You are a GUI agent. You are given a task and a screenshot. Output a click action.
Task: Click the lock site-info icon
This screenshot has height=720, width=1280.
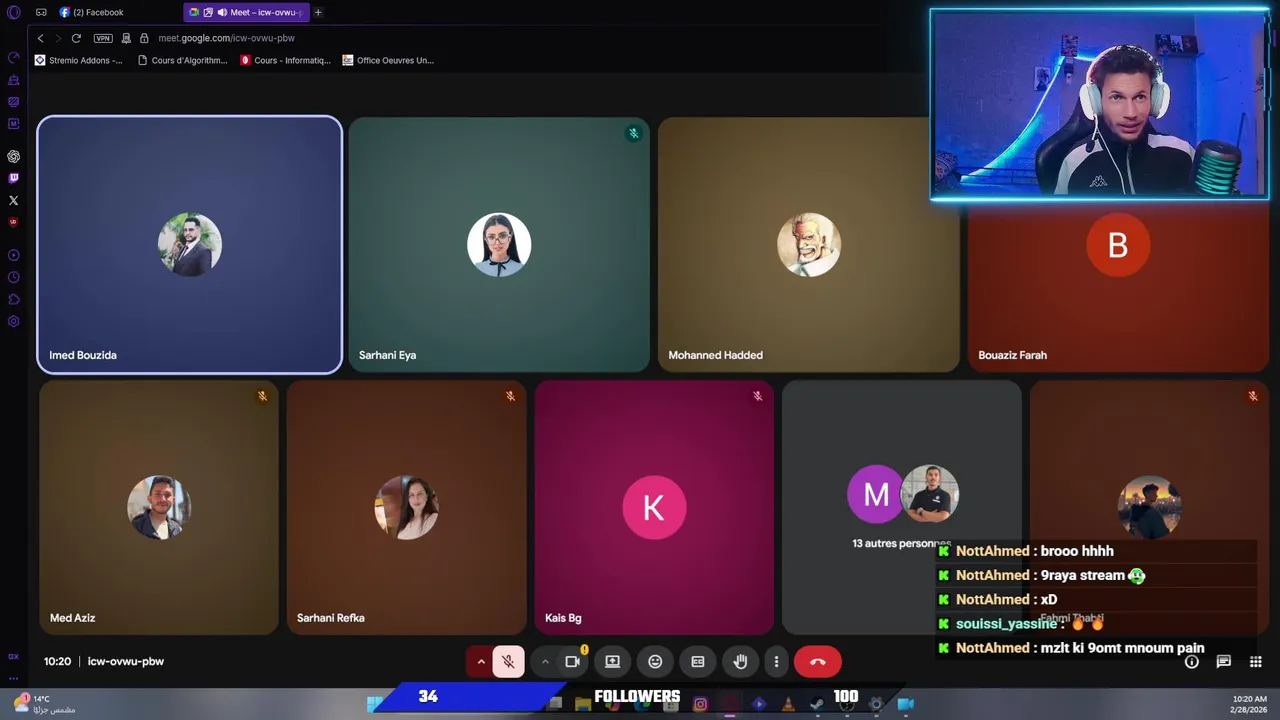[144, 38]
